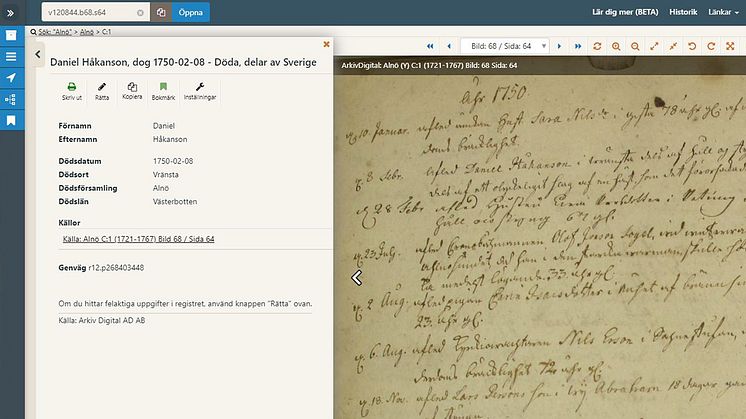Screen dimensions: 746x419
Task: Click the Skriv ut print icon
Action: tap(72, 88)
